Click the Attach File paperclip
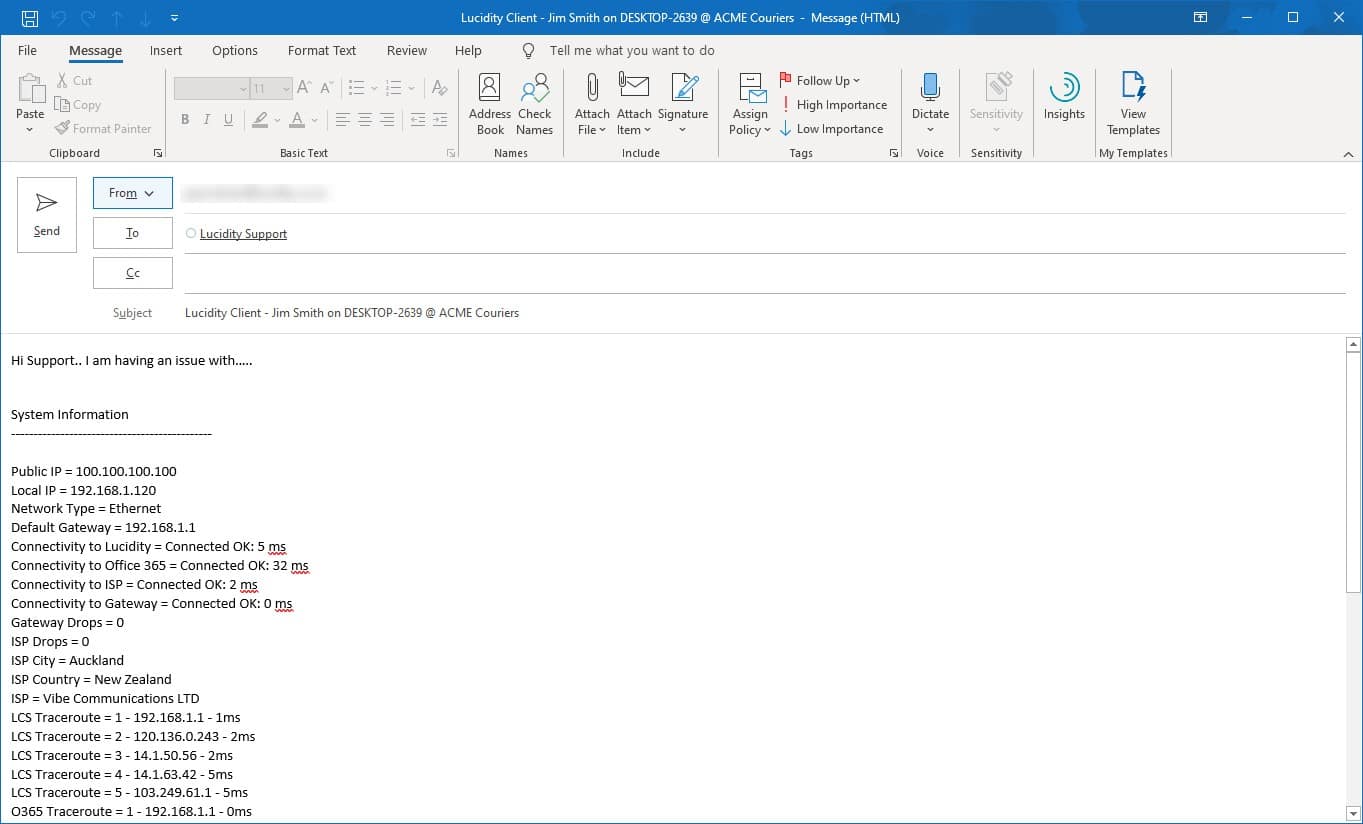Image resolution: width=1363 pixels, height=824 pixels. [592, 104]
